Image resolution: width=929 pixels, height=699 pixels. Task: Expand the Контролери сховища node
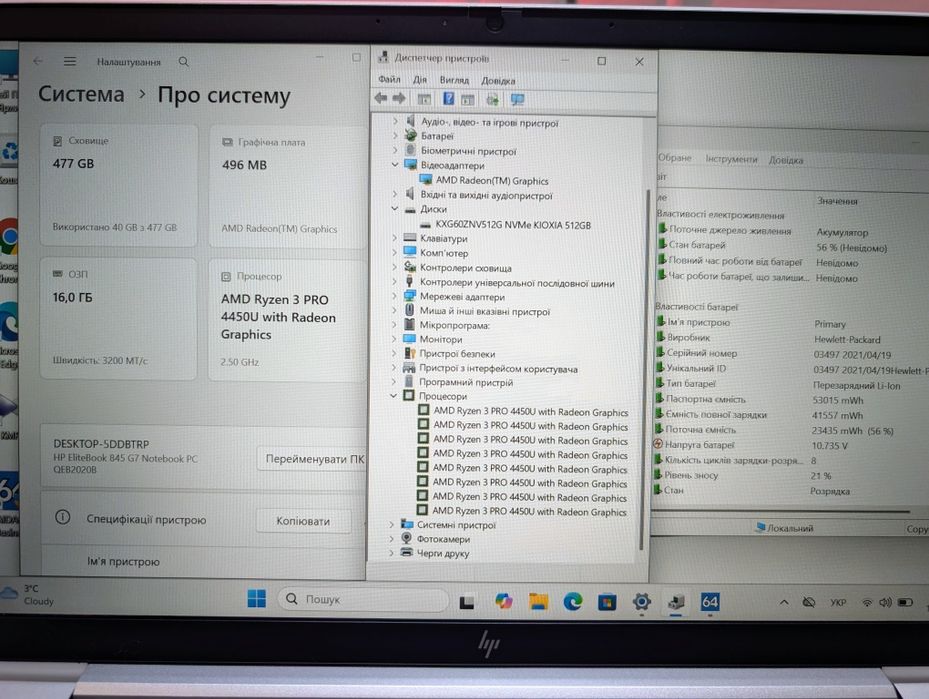coord(395,267)
